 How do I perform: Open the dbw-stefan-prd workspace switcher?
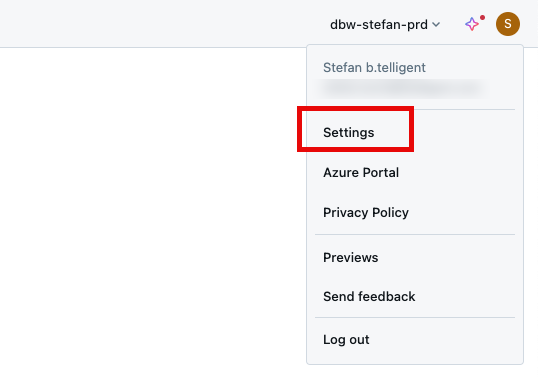(x=385, y=24)
